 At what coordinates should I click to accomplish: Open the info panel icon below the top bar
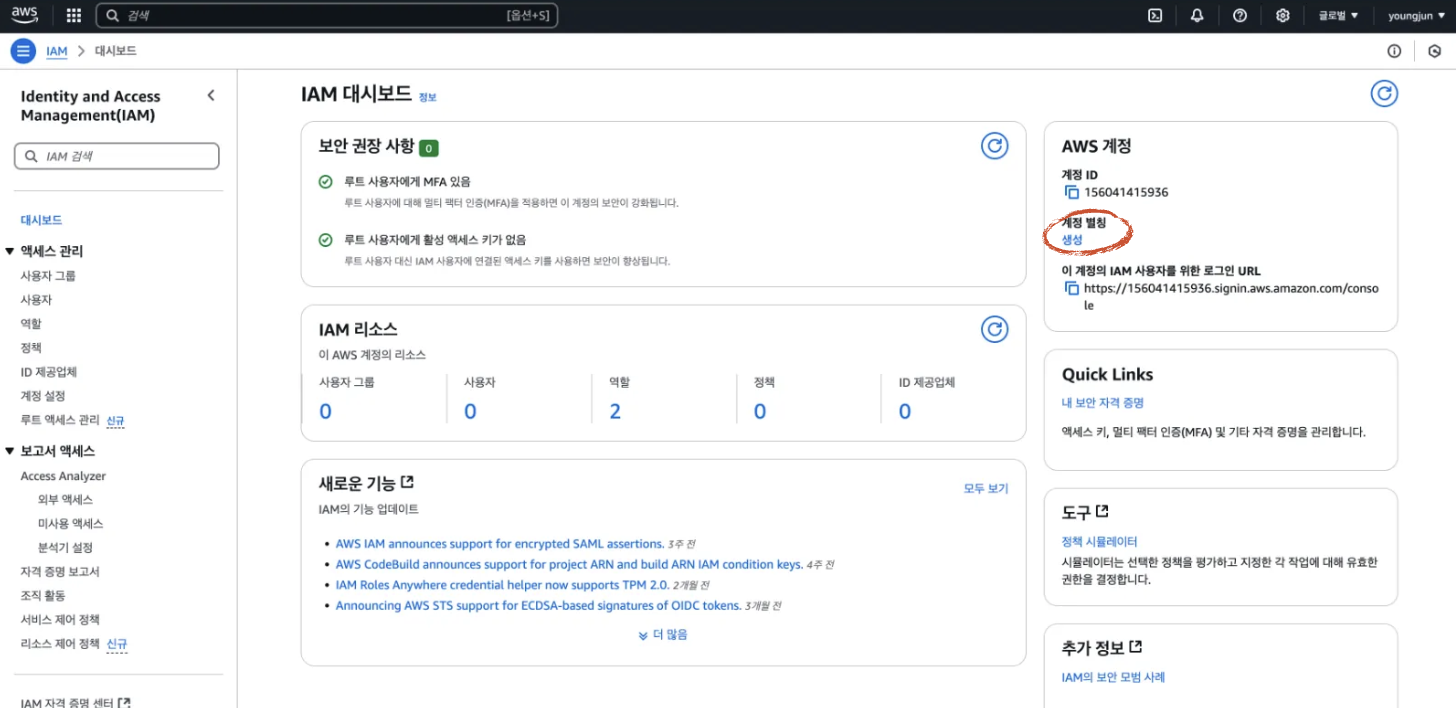point(1394,51)
